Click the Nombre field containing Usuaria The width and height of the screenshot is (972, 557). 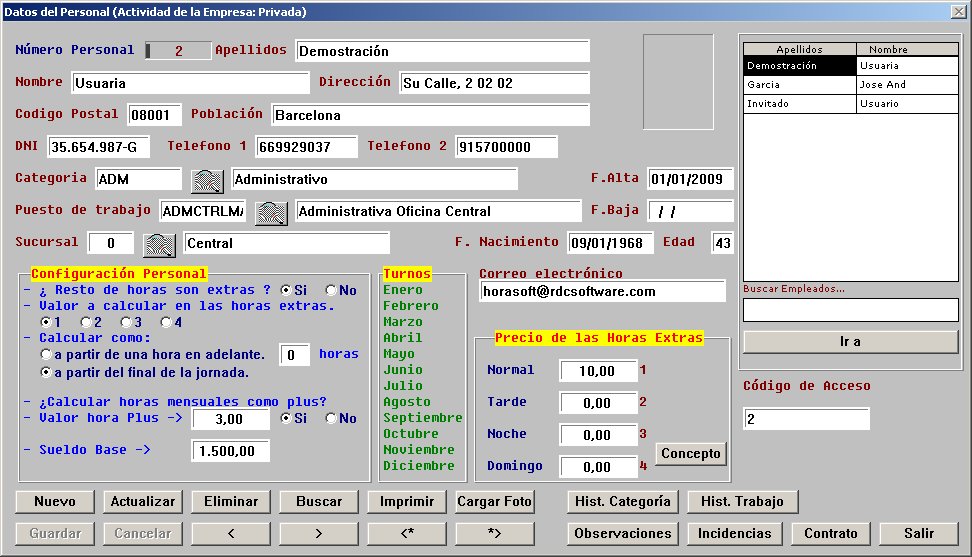[x=190, y=83]
